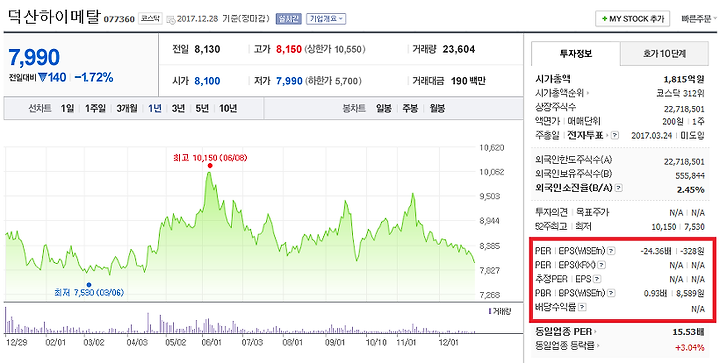The width and height of the screenshot is (720, 363).
Task: Click the 코스닥 market badge
Action: pos(151,20)
